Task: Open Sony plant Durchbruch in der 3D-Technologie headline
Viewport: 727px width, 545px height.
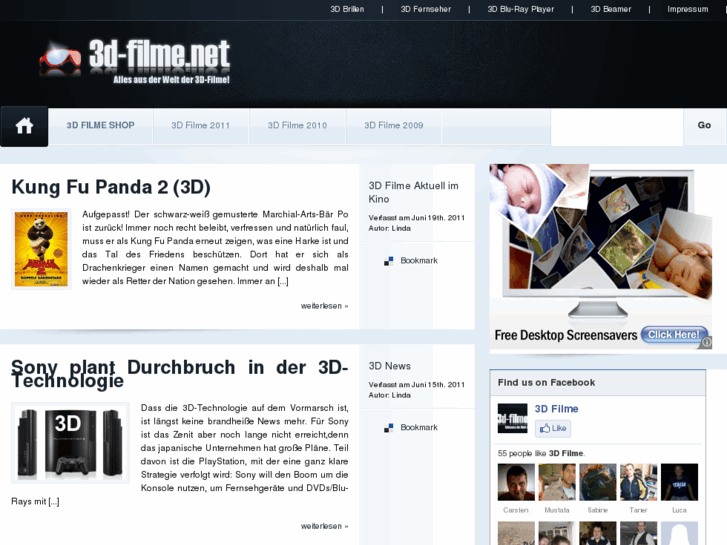Action: point(179,374)
